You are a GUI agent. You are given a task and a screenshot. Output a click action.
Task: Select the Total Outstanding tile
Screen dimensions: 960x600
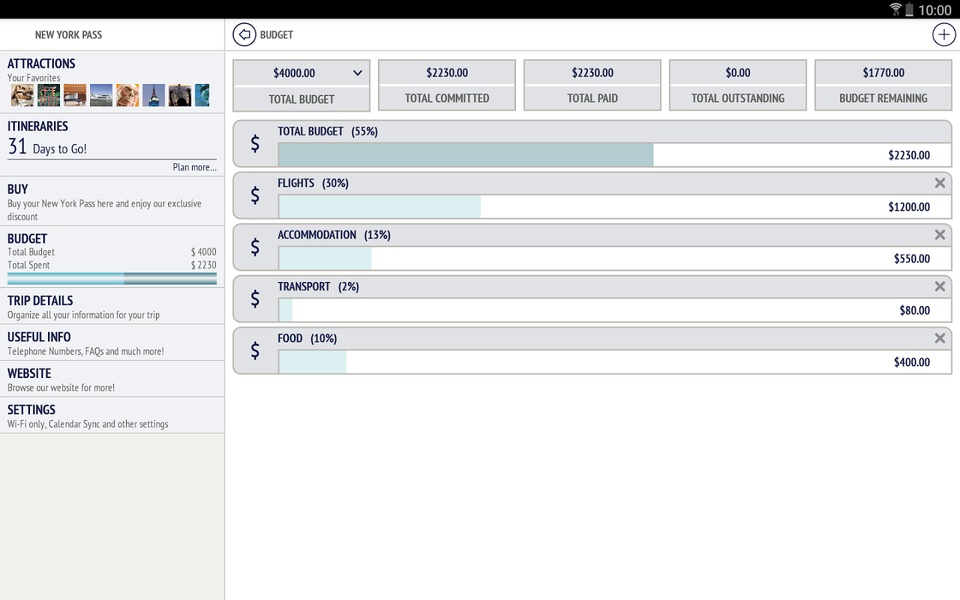point(738,85)
